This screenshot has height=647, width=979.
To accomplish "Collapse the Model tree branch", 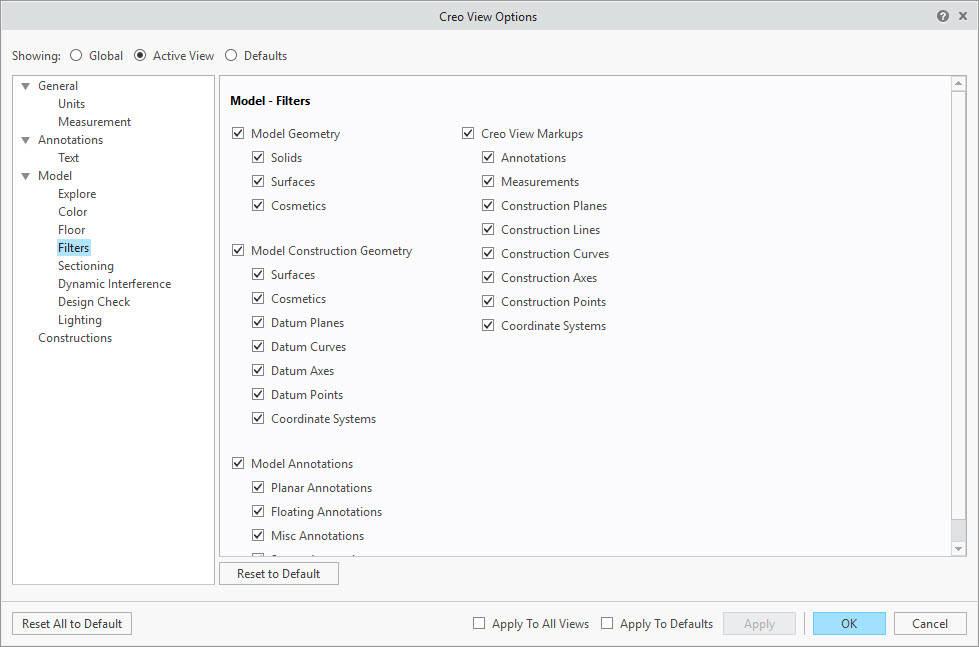I will pos(24,175).
